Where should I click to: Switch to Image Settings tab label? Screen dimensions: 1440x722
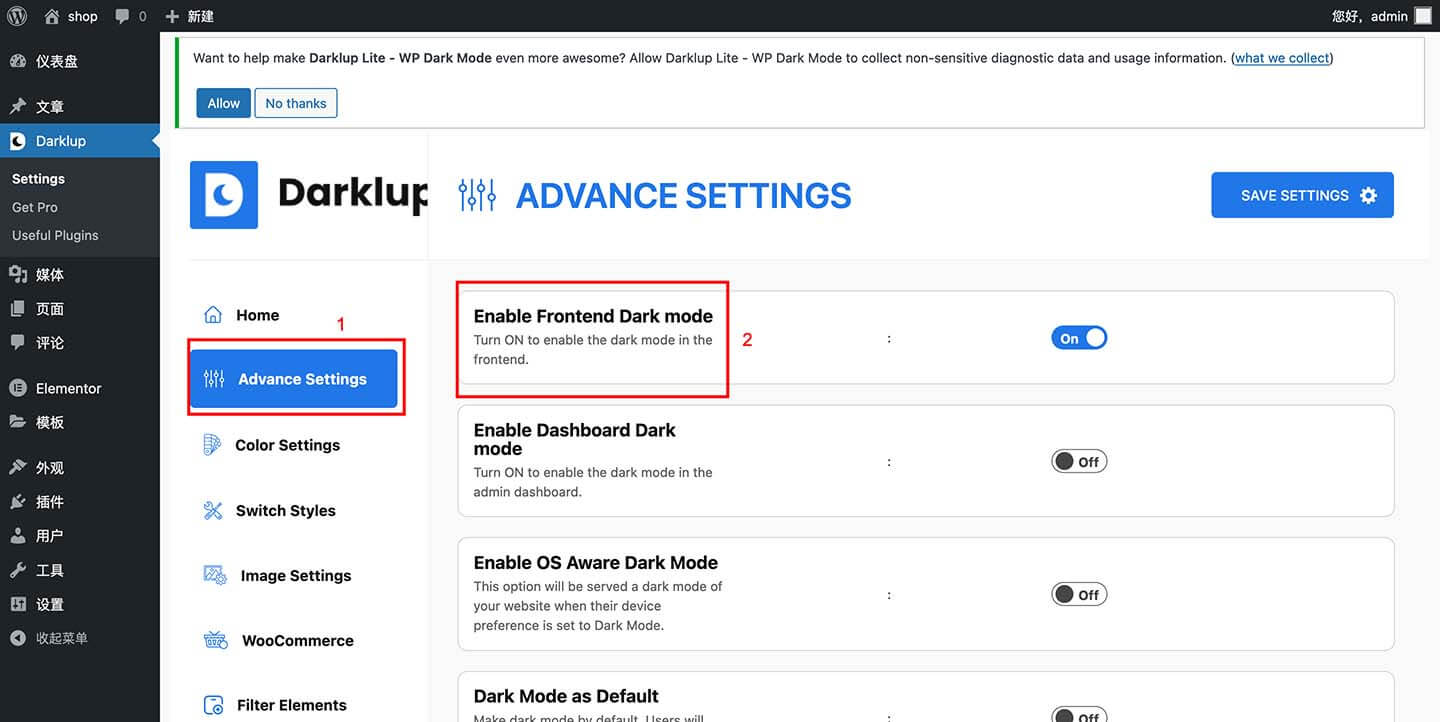[296, 575]
